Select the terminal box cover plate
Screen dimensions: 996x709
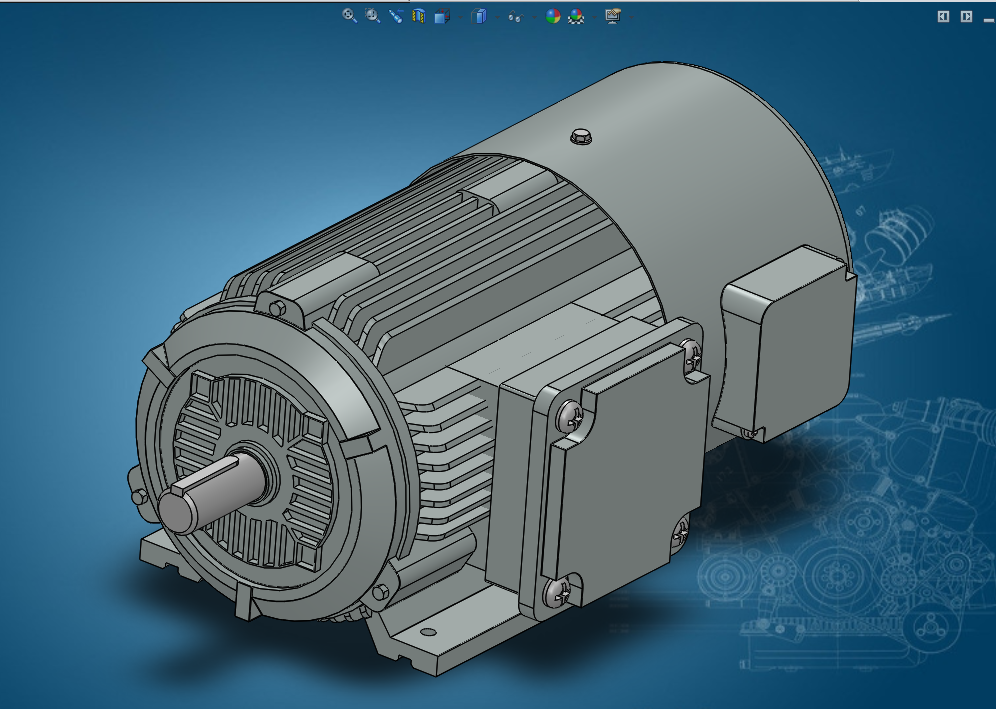click(x=629, y=475)
